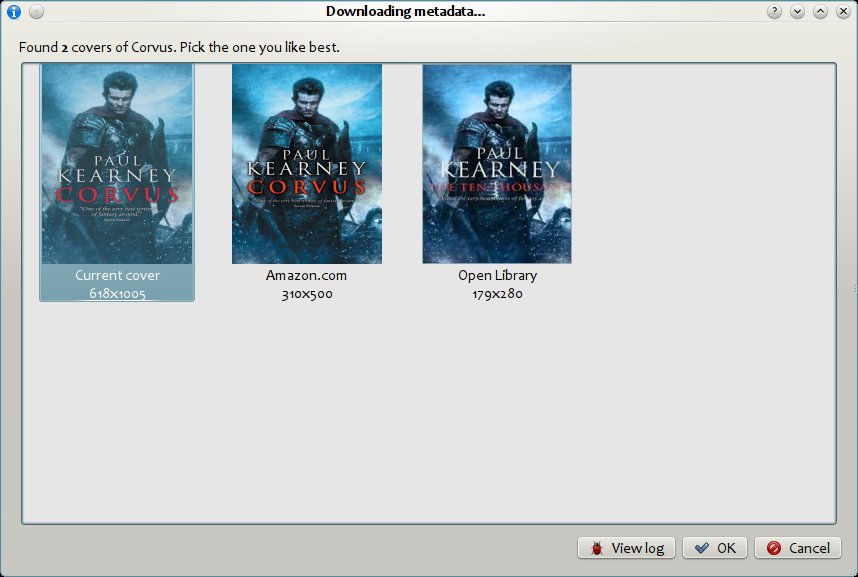Click the 'Current cover' label

coord(118,275)
